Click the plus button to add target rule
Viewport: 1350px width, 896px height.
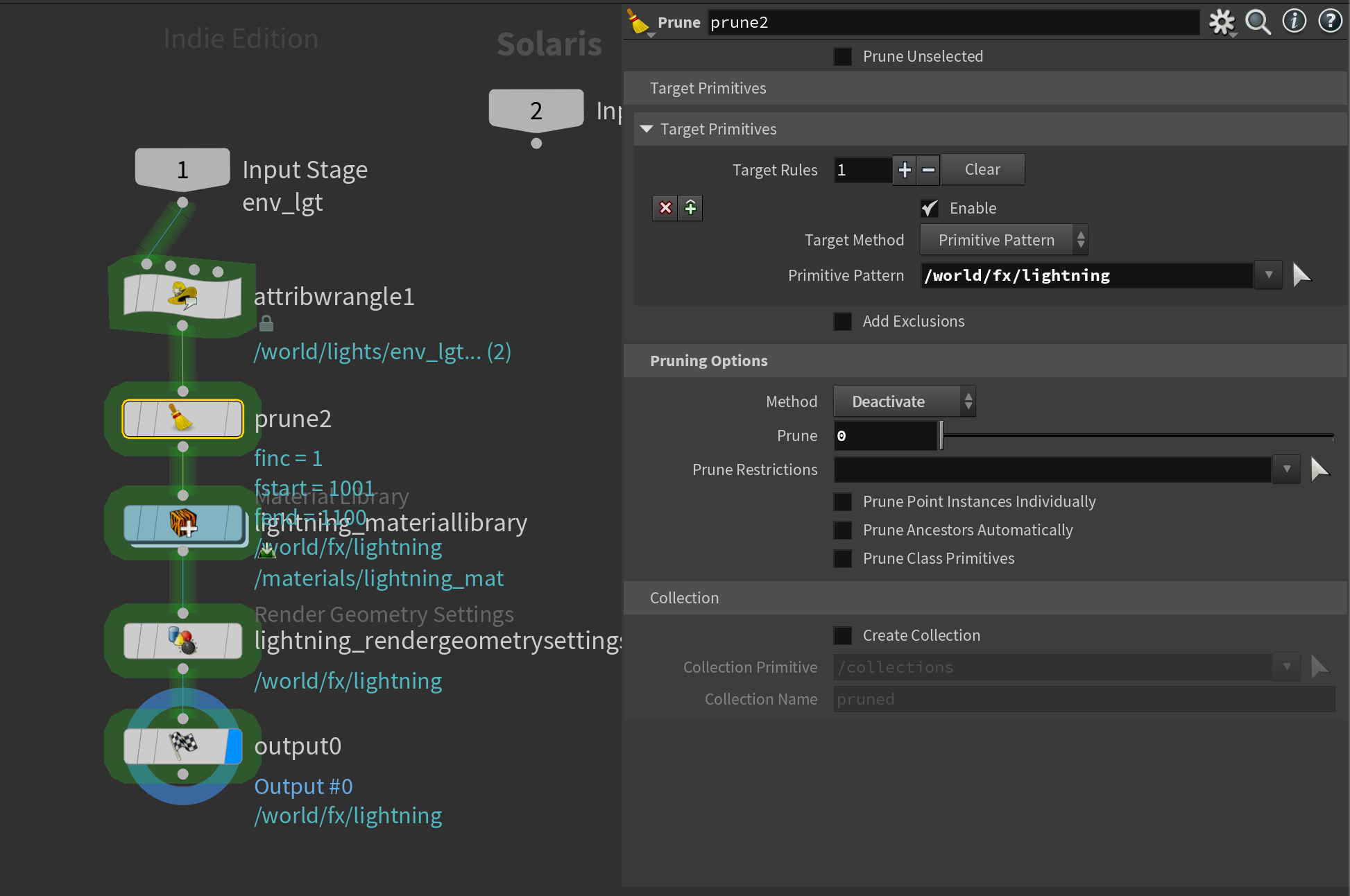coord(905,170)
